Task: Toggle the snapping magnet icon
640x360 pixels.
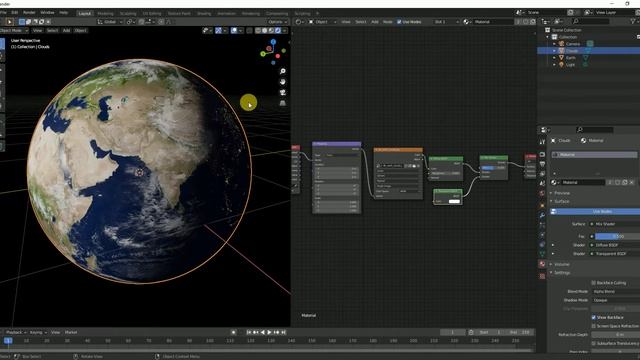Action: click(142, 22)
